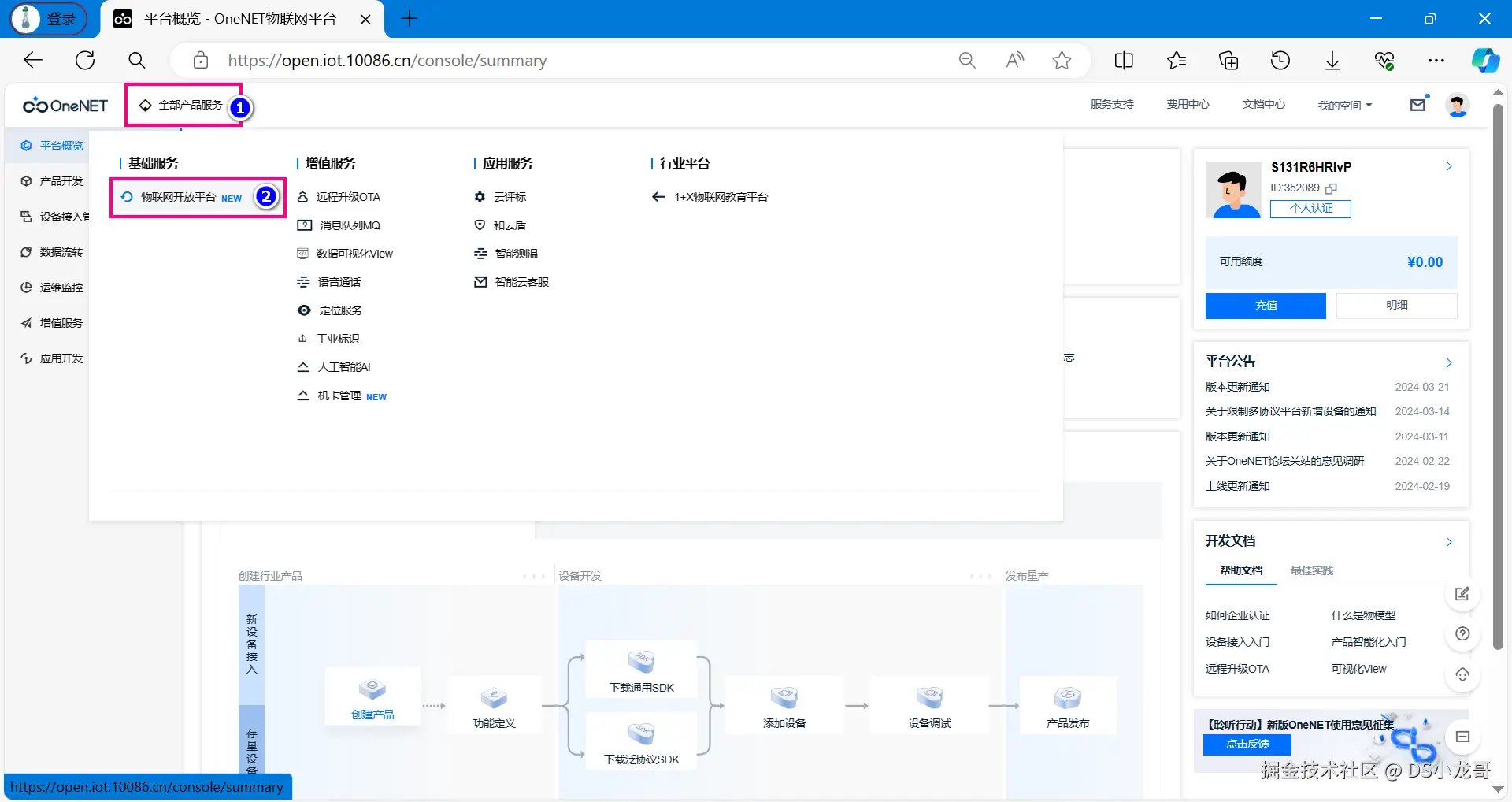Choose 人工智能AI service
The image size is (1512, 802).
tap(334, 367)
